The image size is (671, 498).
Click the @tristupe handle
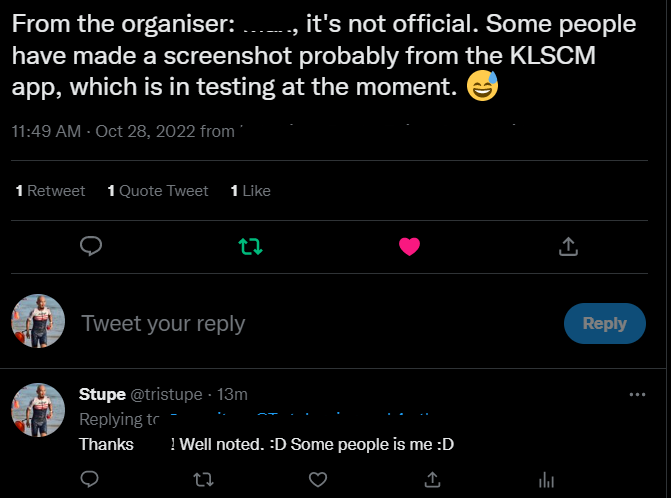pos(164,394)
